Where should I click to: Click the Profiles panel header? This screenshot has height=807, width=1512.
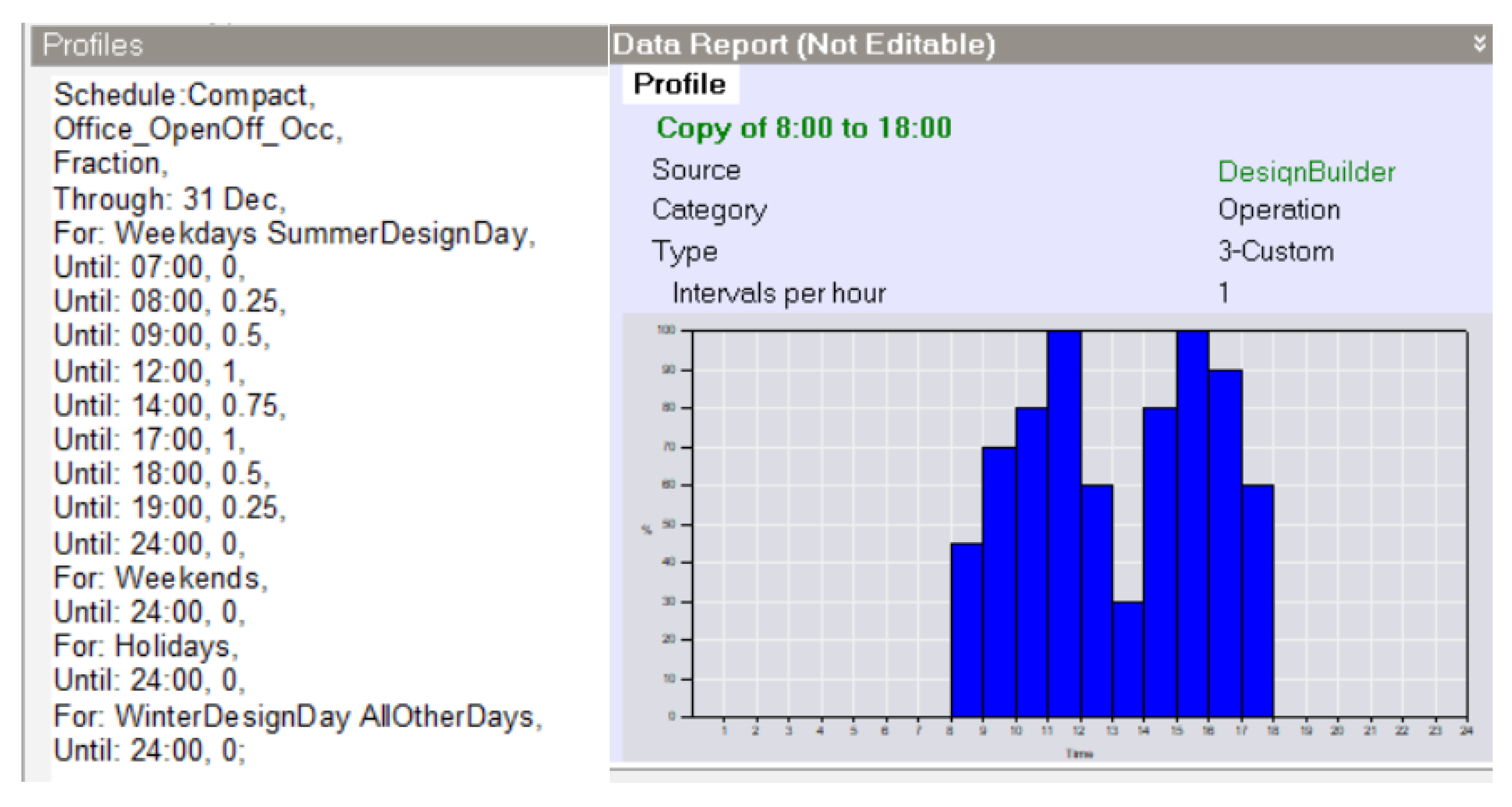tap(92, 45)
